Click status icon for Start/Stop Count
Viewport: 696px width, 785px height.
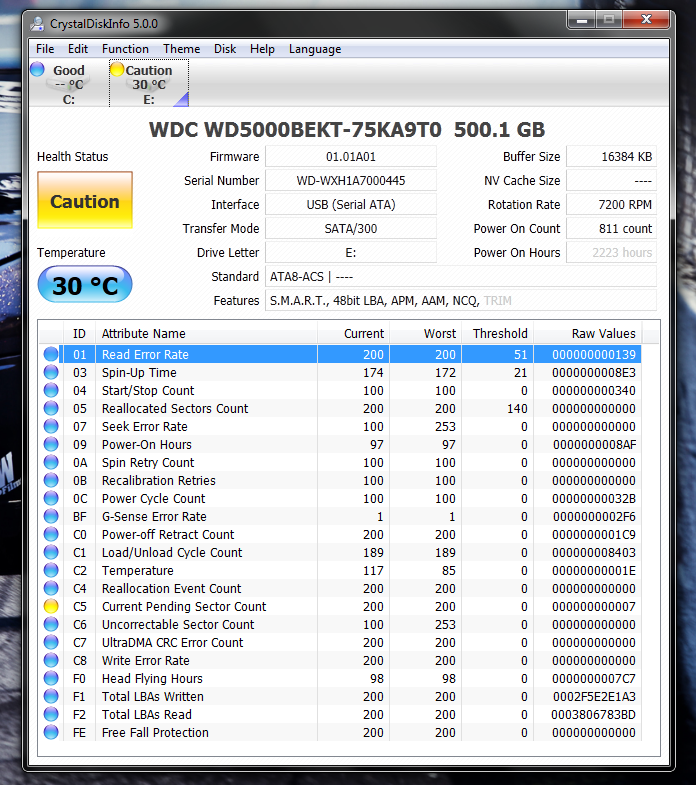coord(51,390)
